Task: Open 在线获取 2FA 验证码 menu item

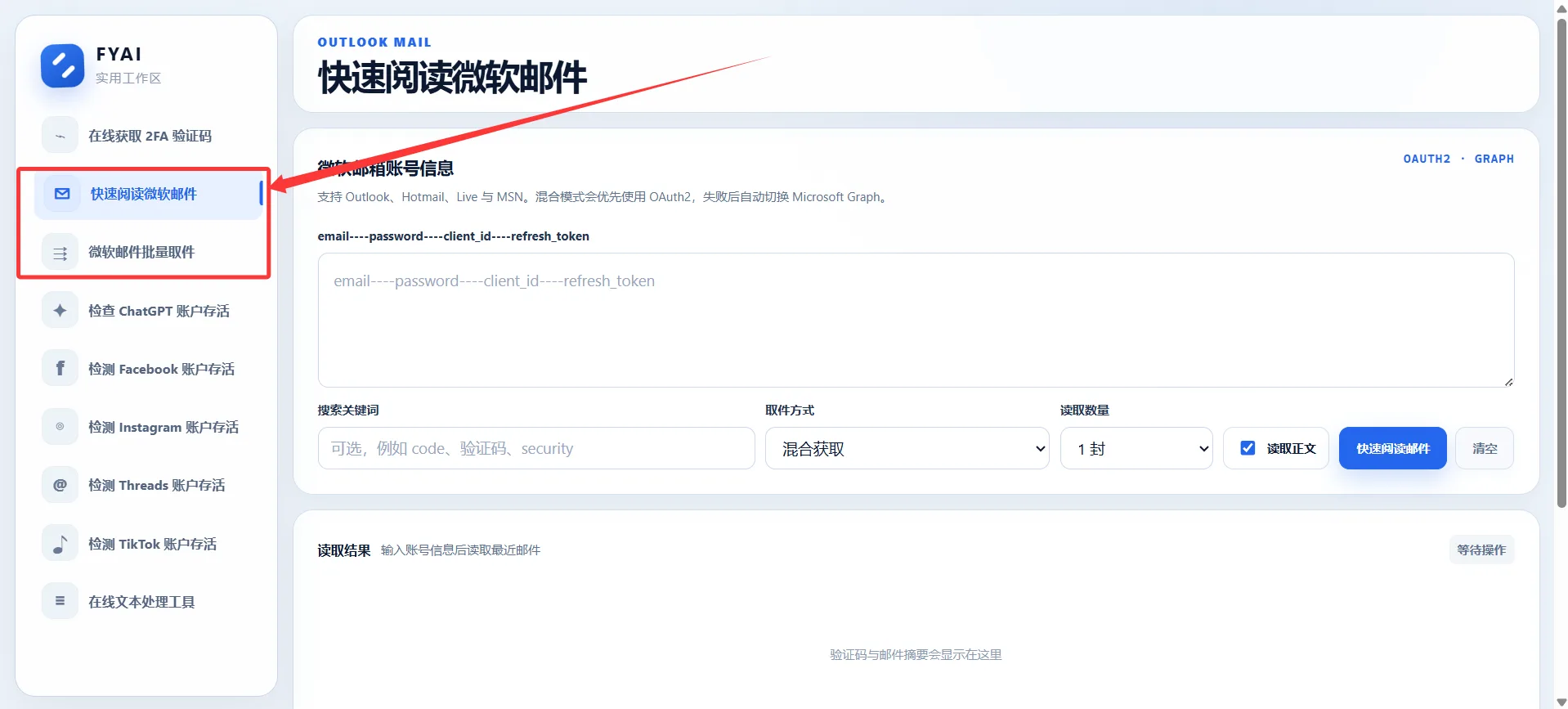Action: pyautogui.click(x=148, y=136)
